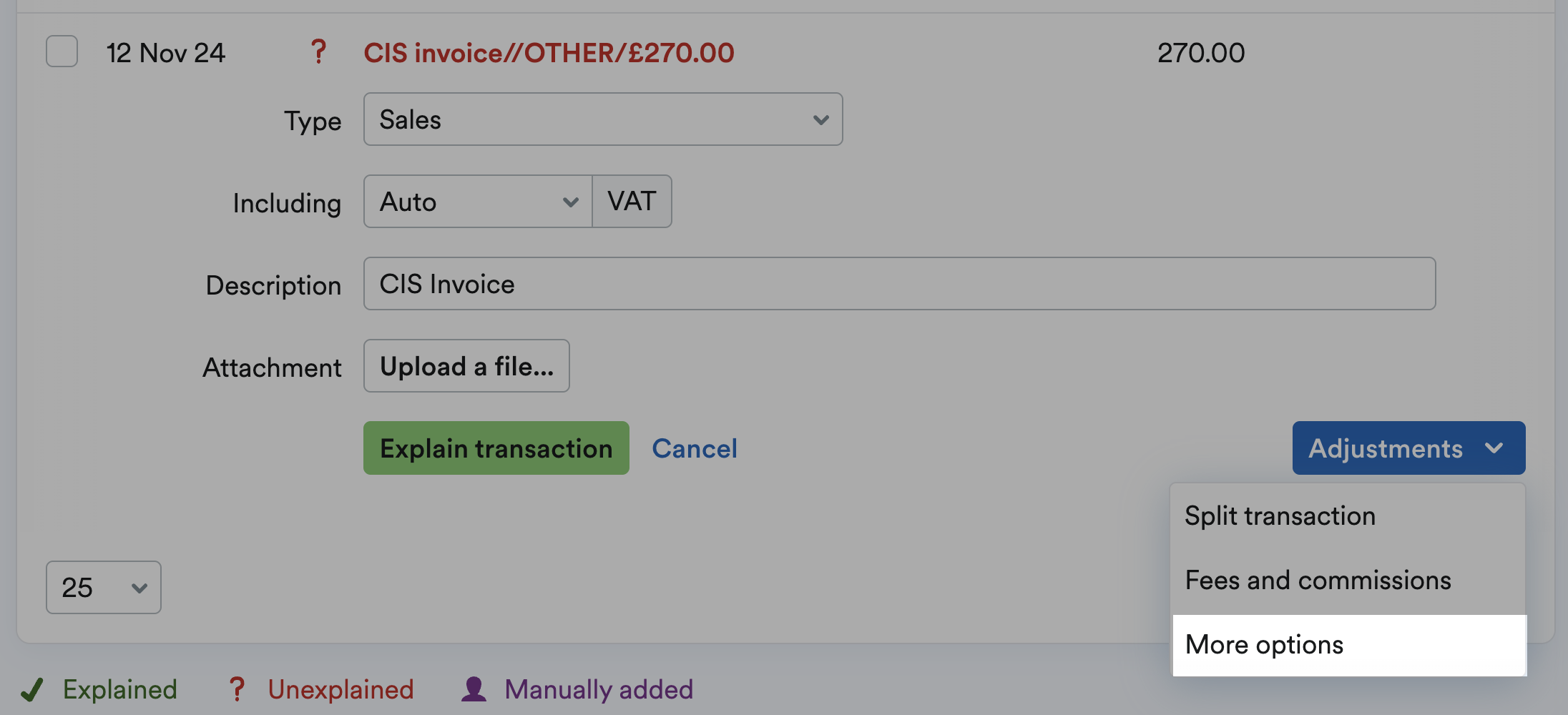Click the 270.00 amount on the transaction row

click(x=1200, y=51)
